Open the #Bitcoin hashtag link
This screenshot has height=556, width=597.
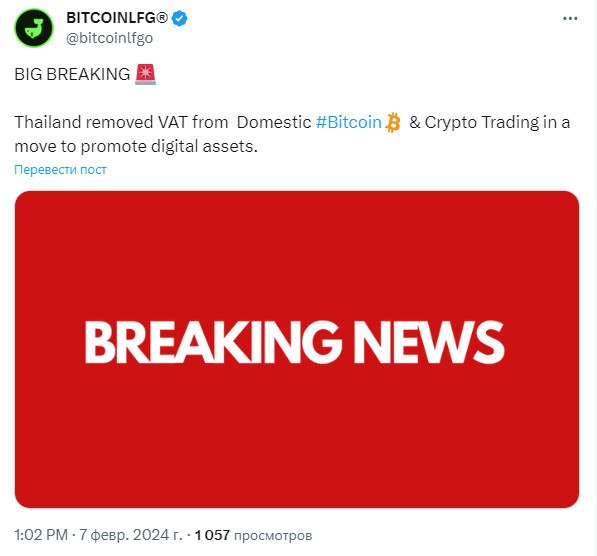click(x=348, y=122)
